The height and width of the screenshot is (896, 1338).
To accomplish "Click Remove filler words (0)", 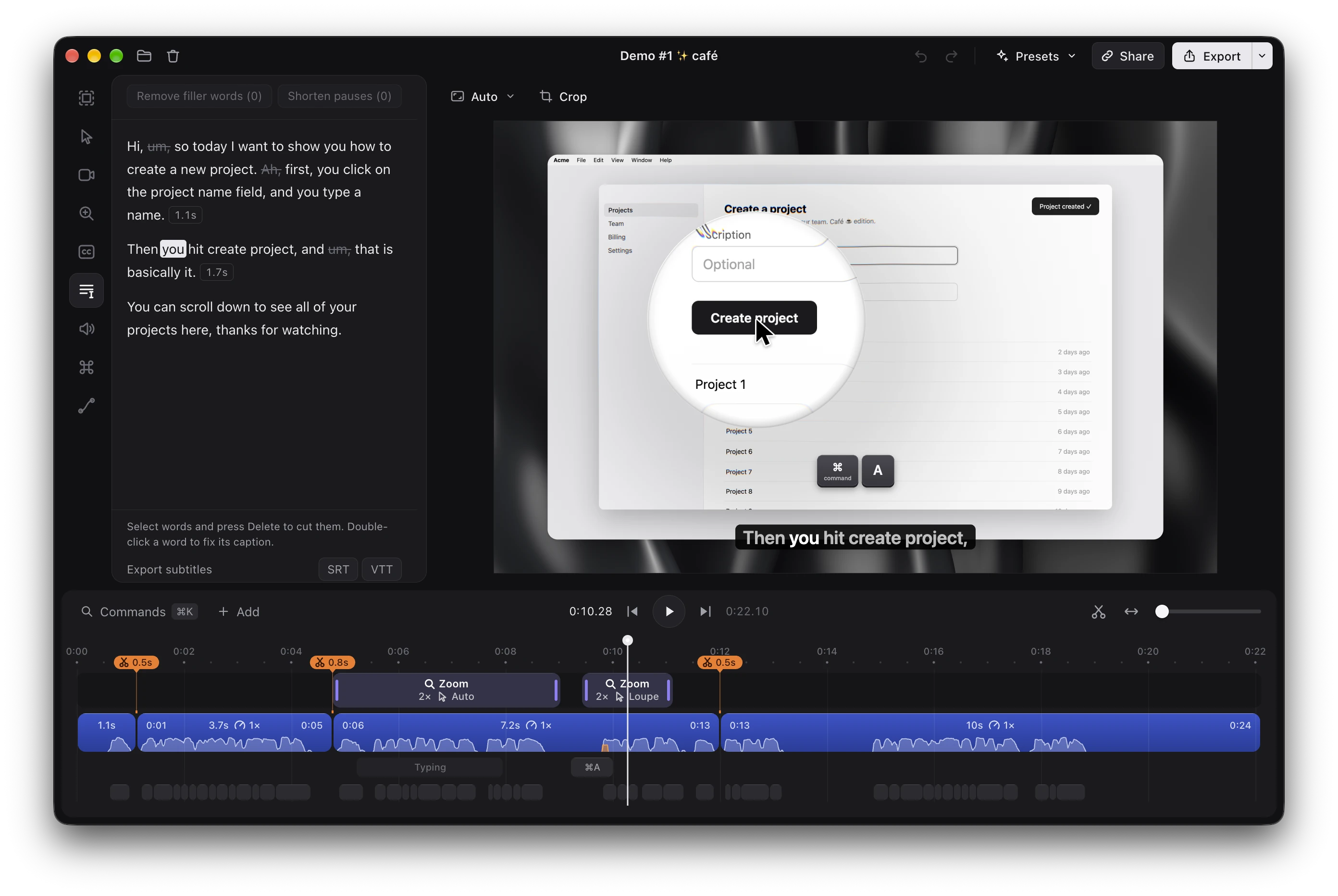I will pos(199,96).
